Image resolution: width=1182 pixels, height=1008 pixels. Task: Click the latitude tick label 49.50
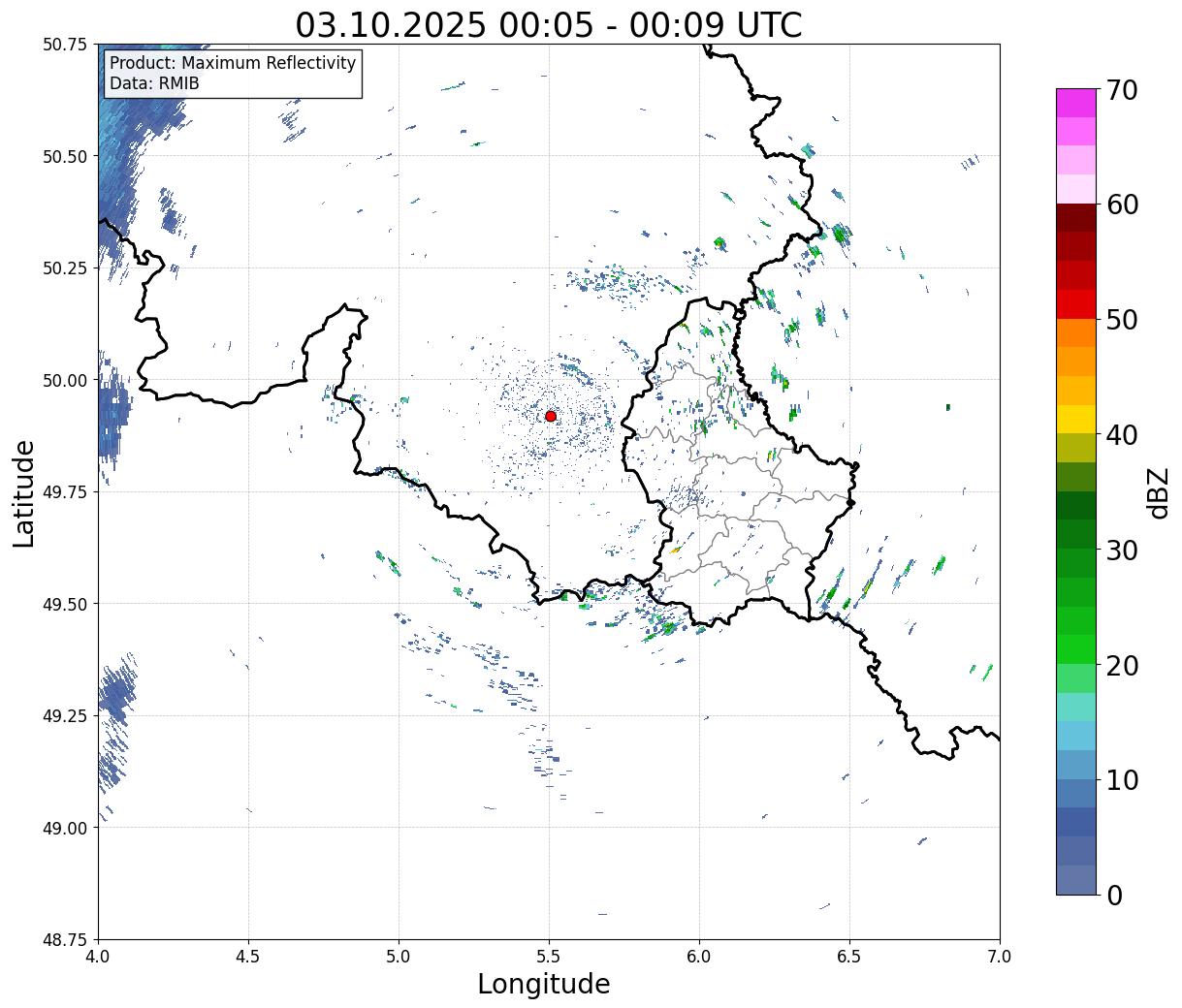[65, 605]
